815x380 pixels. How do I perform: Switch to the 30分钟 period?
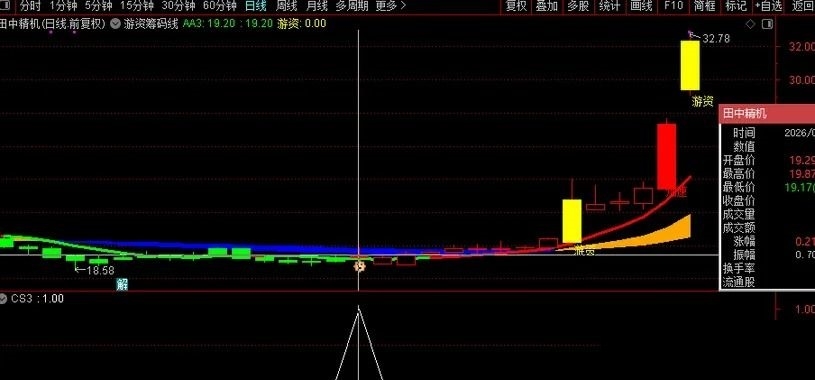click(178, 6)
